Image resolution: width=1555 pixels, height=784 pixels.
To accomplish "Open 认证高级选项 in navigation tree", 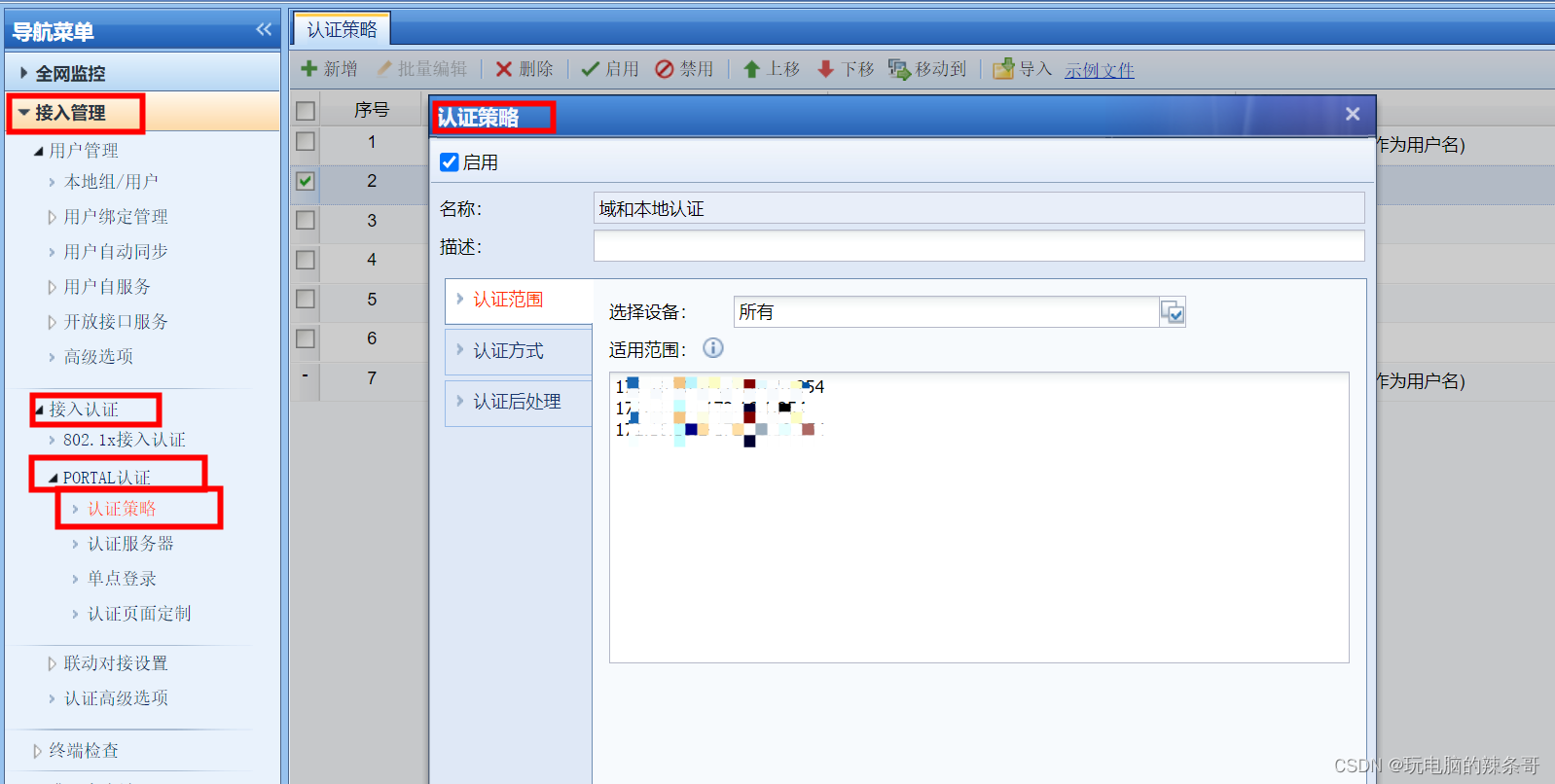I will pyautogui.click(x=116, y=698).
